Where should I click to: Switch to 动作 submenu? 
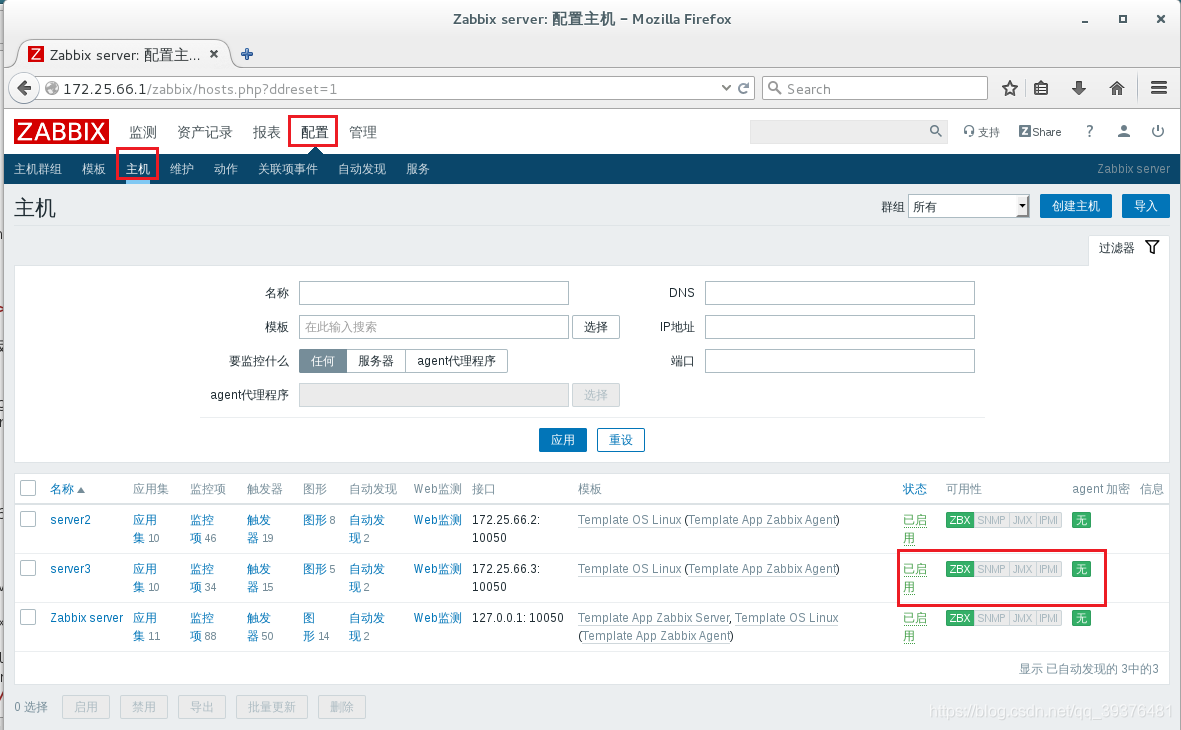[226, 169]
